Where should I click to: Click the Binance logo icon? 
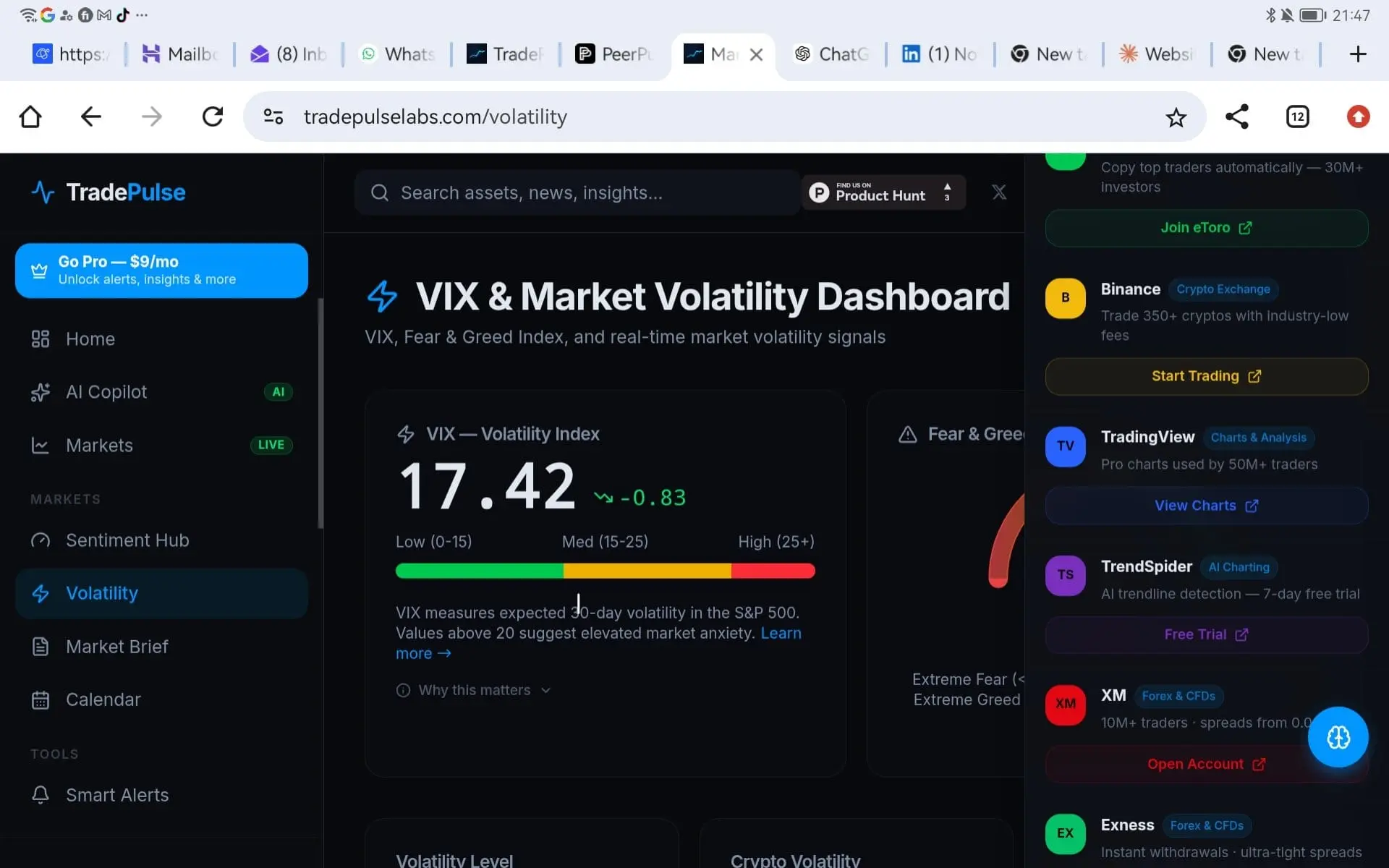[1066, 298]
